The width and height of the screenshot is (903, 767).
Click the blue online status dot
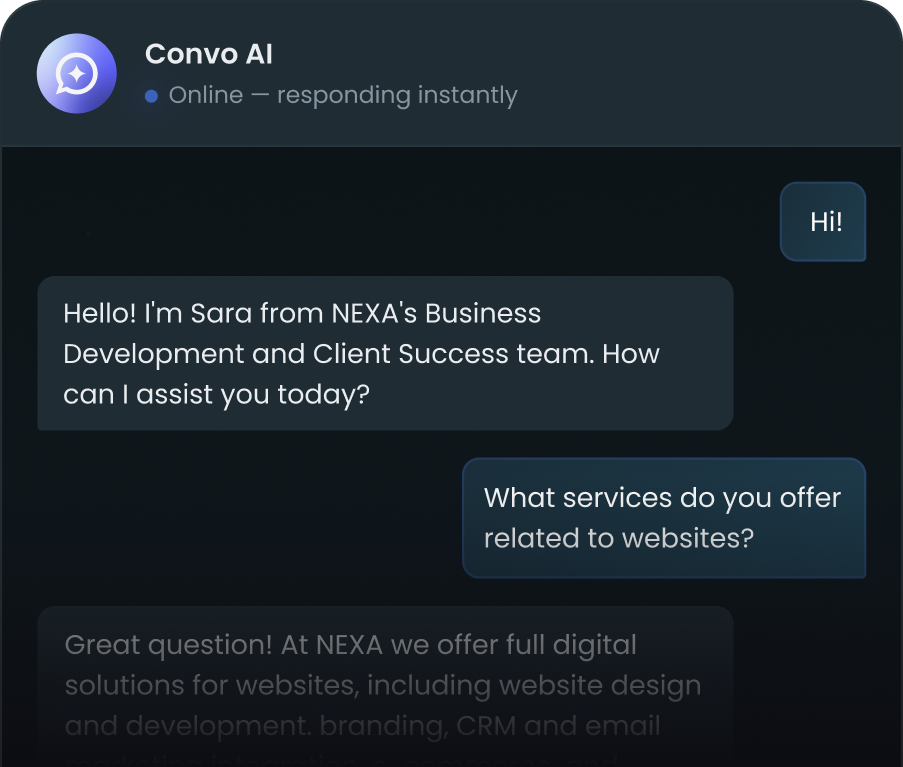tap(151, 96)
